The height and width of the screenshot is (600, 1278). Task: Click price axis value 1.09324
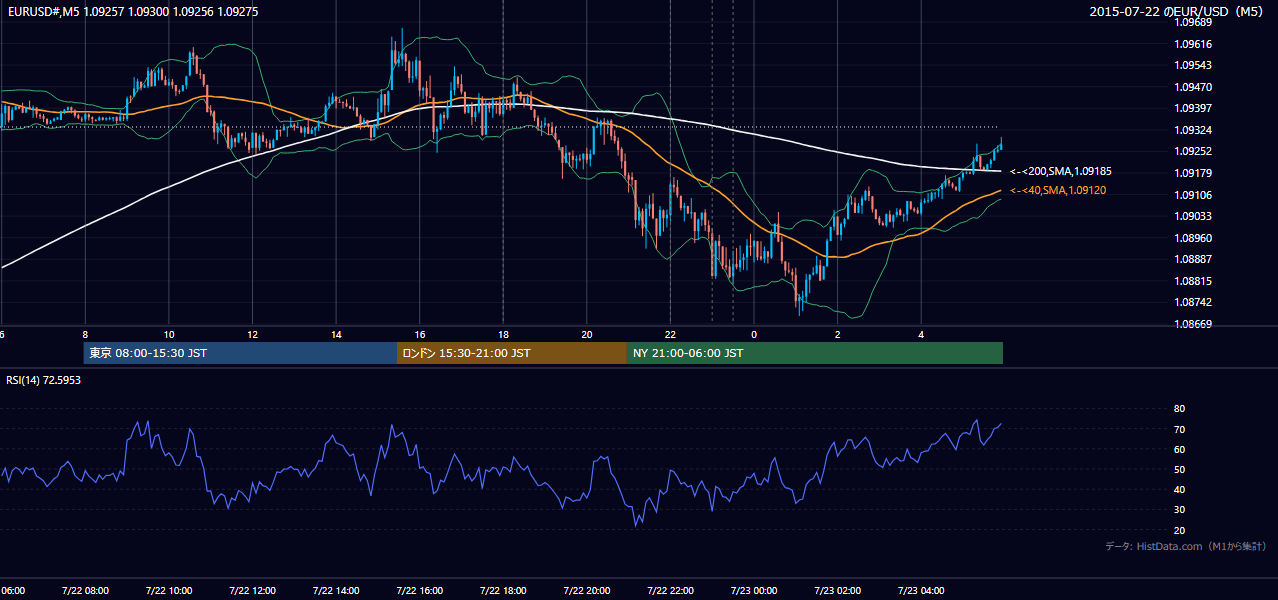point(1193,130)
